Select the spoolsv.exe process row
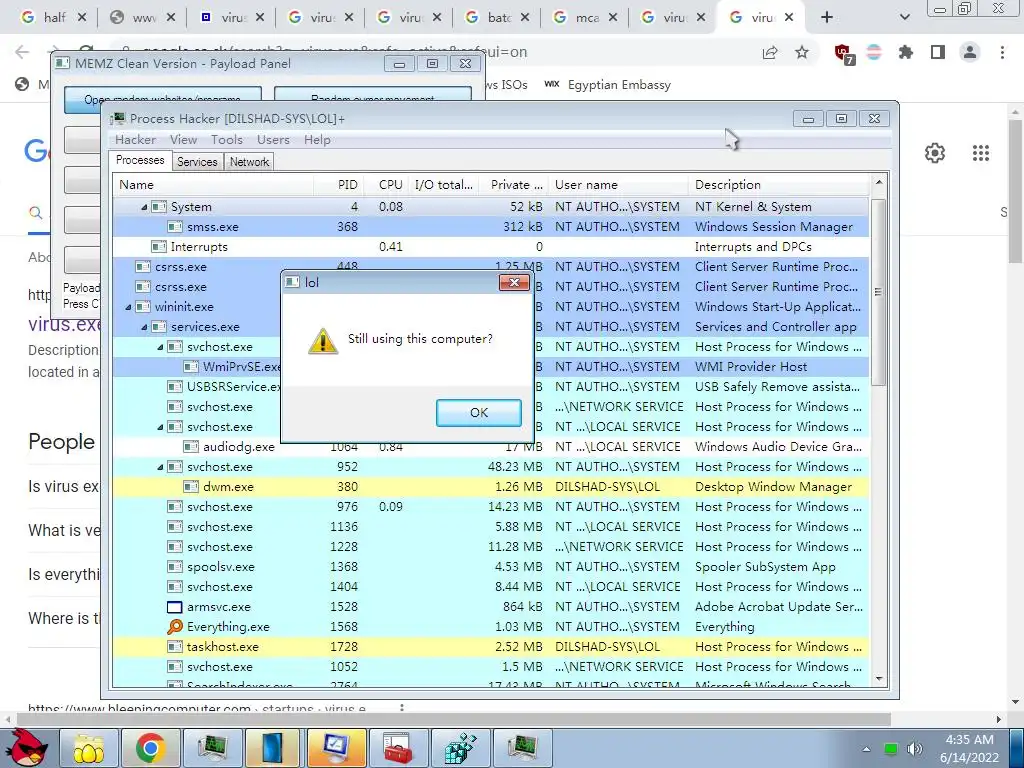This screenshot has height=768, width=1024. [491, 567]
